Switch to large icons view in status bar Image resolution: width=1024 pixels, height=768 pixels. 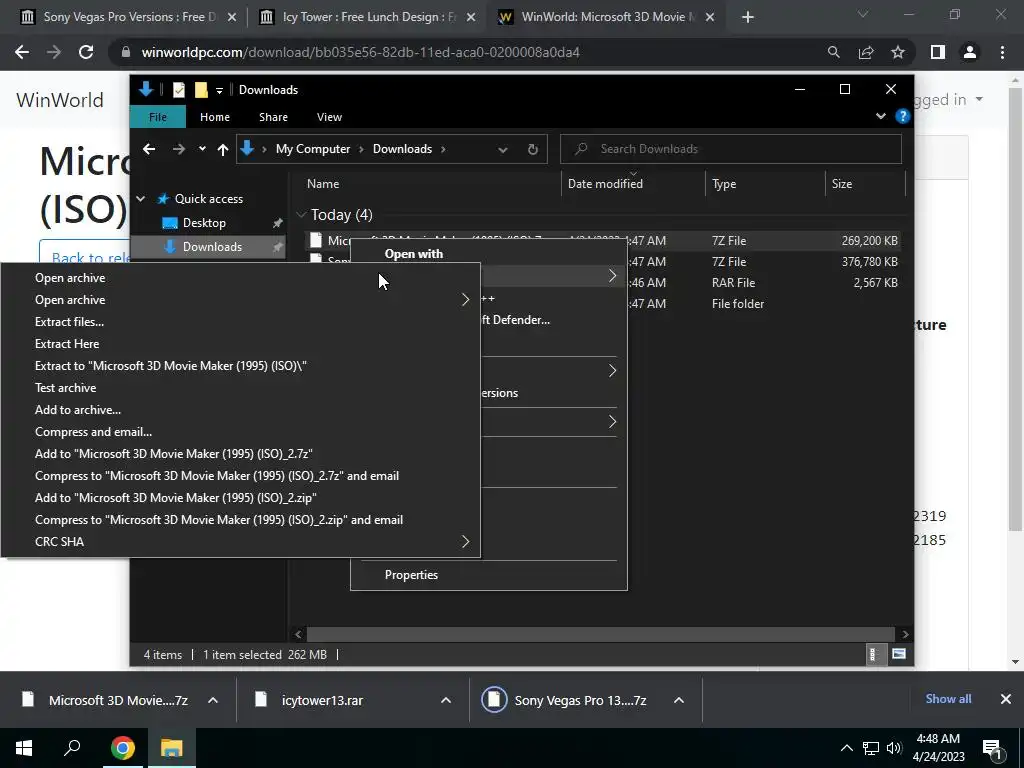point(899,654)
